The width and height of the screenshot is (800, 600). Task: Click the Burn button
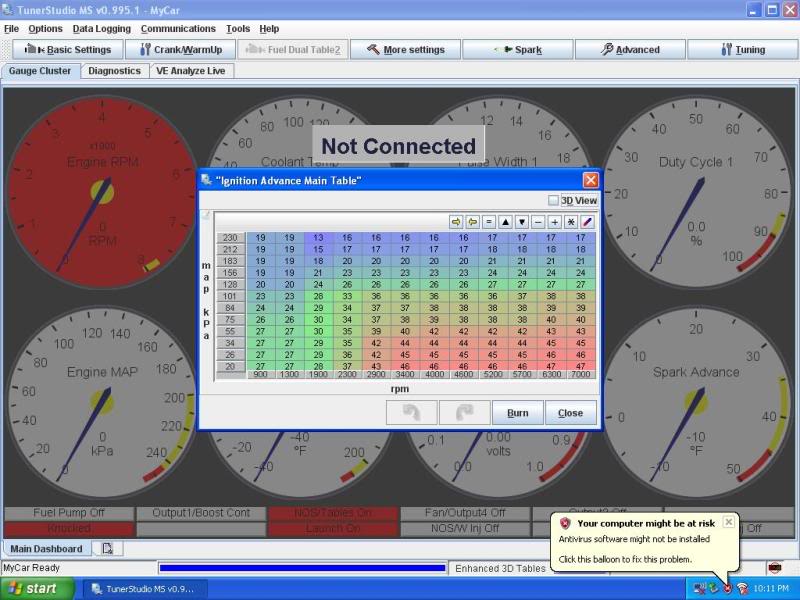(516, 412)
